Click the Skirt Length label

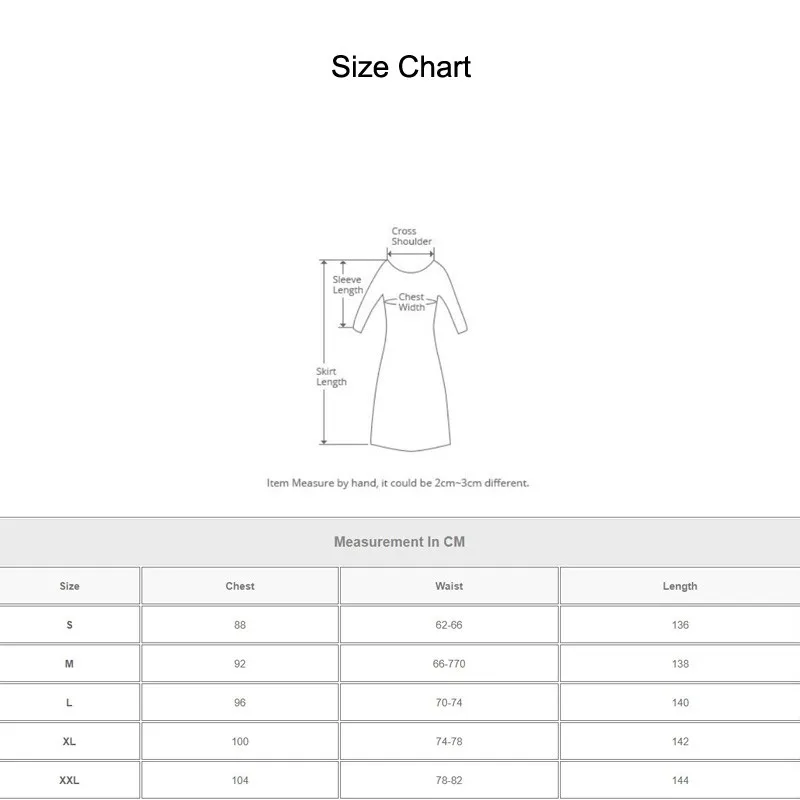(x=331, y=376)
